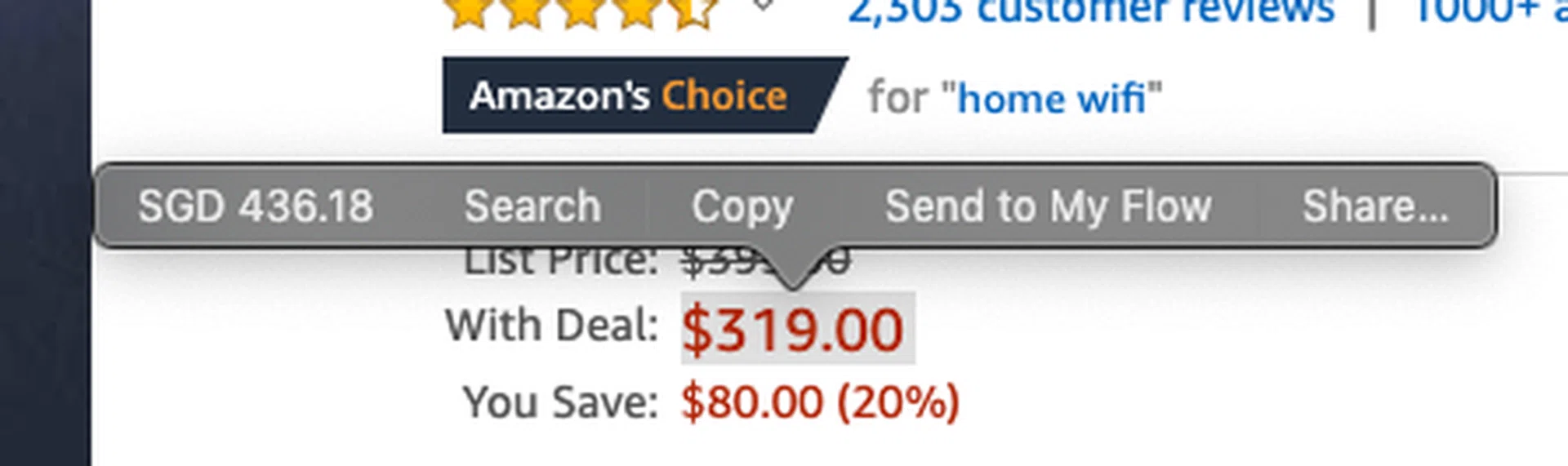
Task: Click the half-filled fifth rating star
Action: [x=693, y=11]
